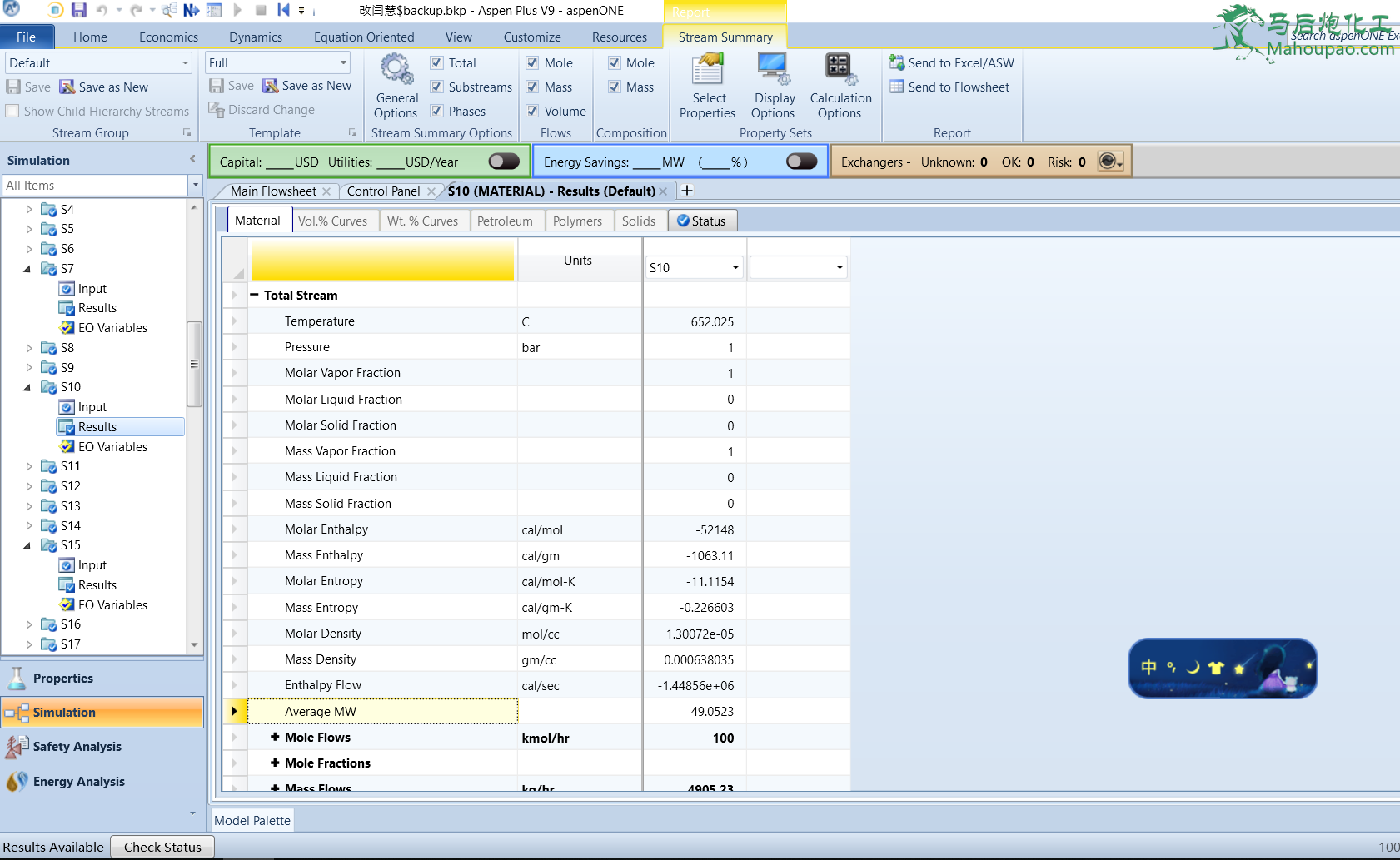Open the Full template dropdown
This screenshot has width=1400, height=860.
click(x=343, y=62)
